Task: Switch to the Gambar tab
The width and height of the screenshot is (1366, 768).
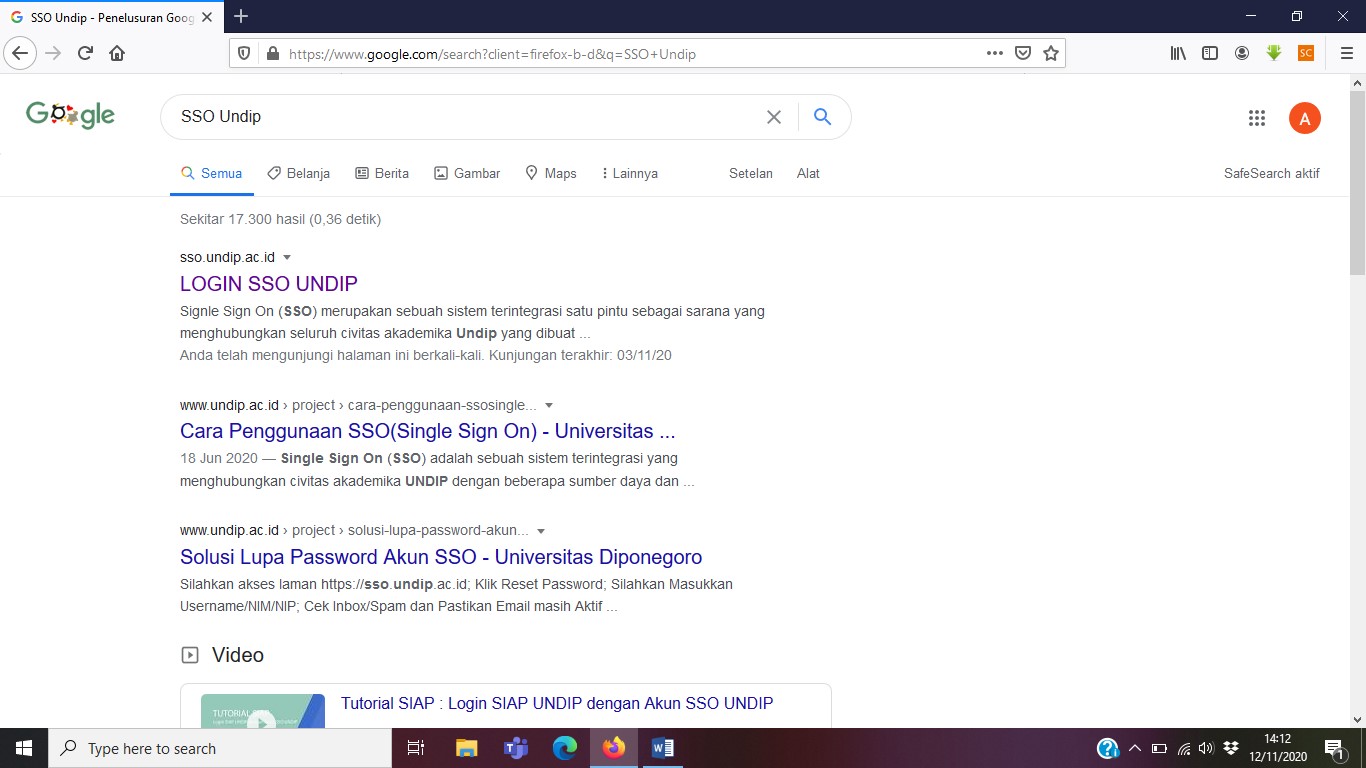Action: (467, 173)
